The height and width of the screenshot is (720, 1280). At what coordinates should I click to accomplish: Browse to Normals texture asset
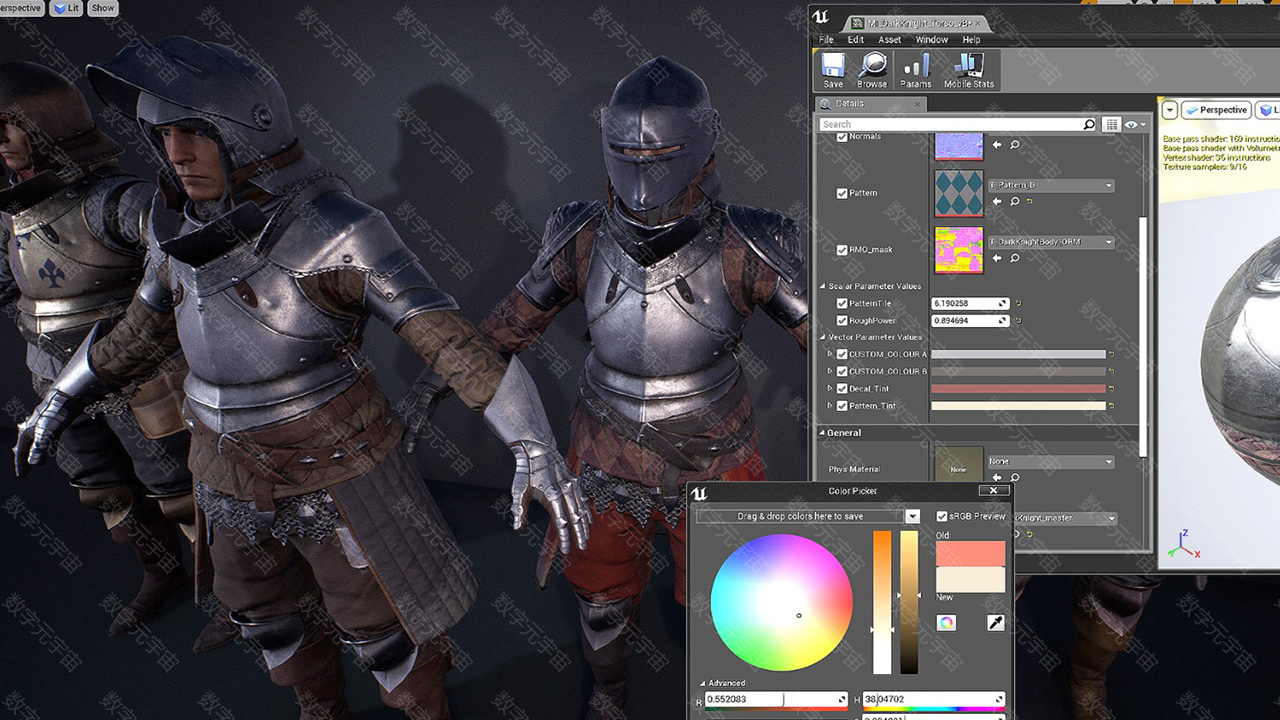point(1014,145)
